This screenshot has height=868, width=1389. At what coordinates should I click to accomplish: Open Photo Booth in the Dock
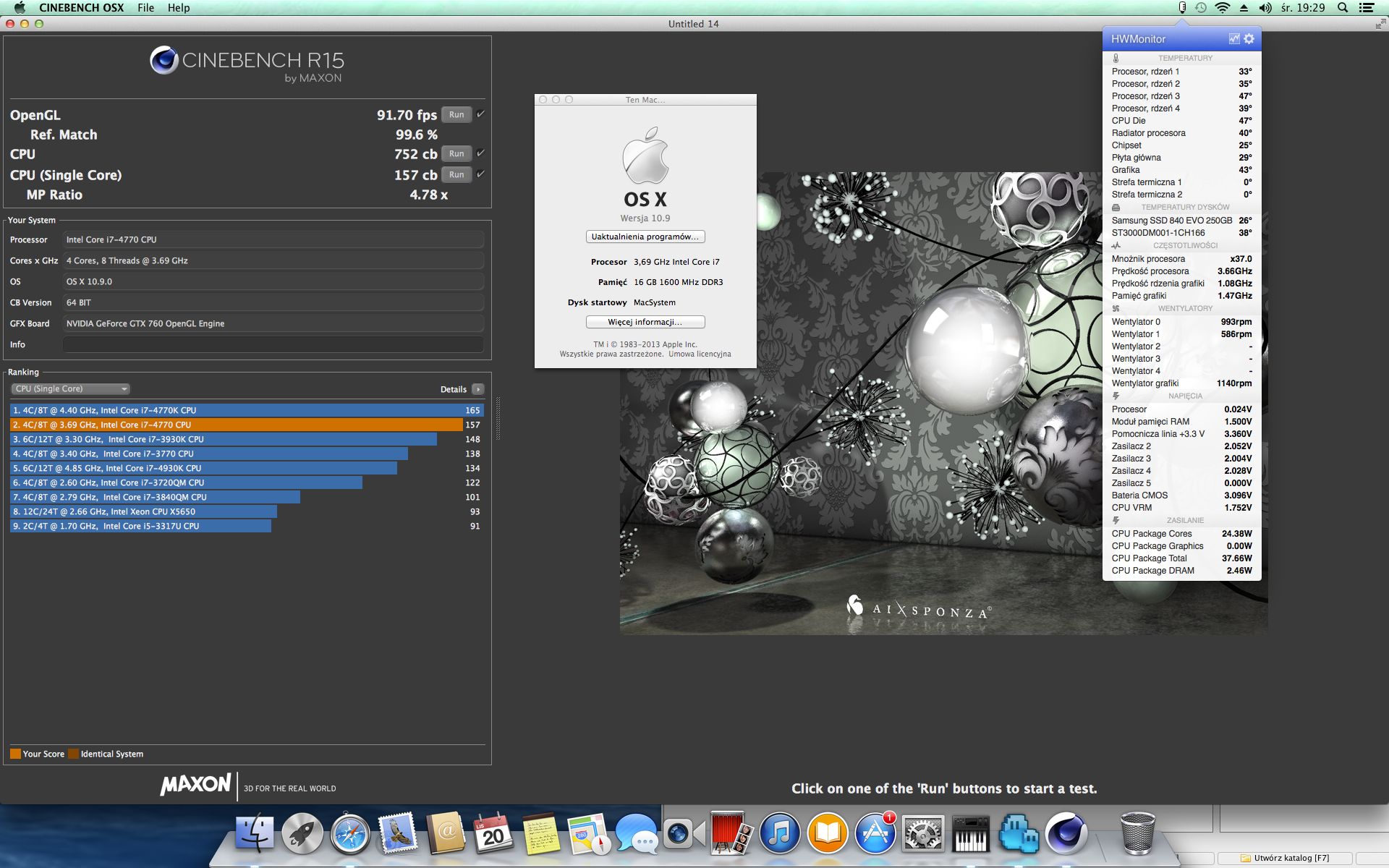731,833
